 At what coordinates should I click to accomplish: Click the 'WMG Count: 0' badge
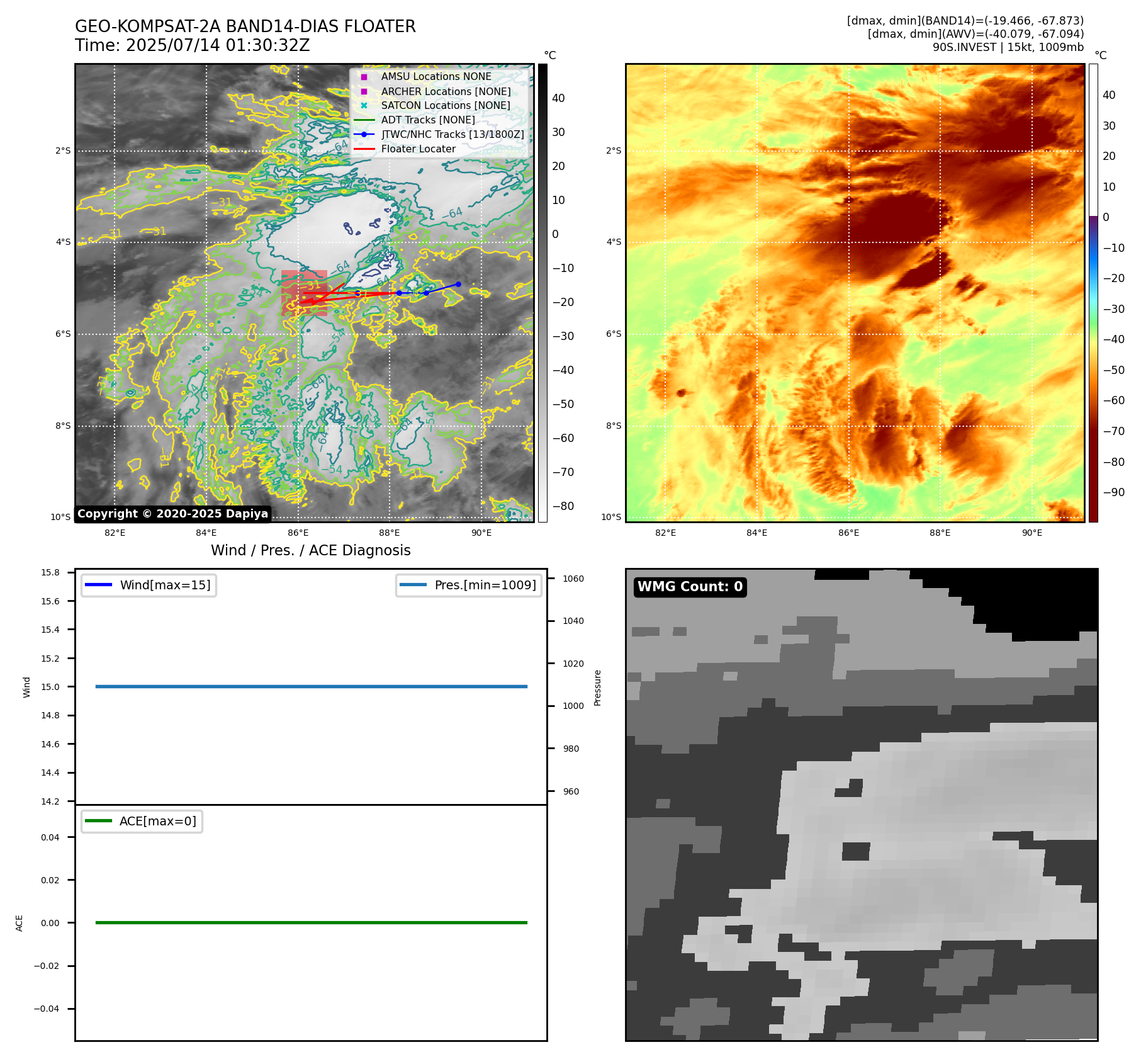coord(690,587)
